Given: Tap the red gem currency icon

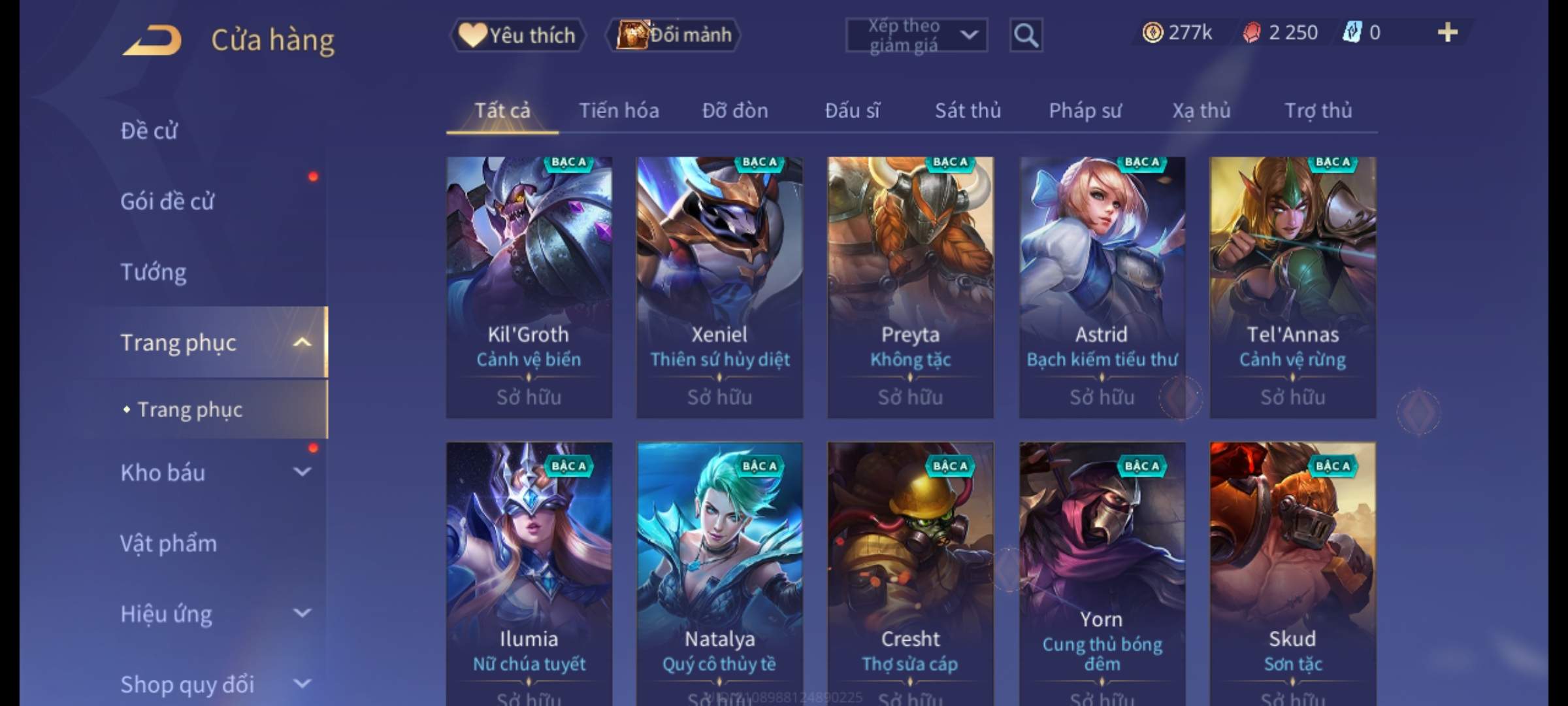Looking at the screenshot, I should pos(1252,33).
